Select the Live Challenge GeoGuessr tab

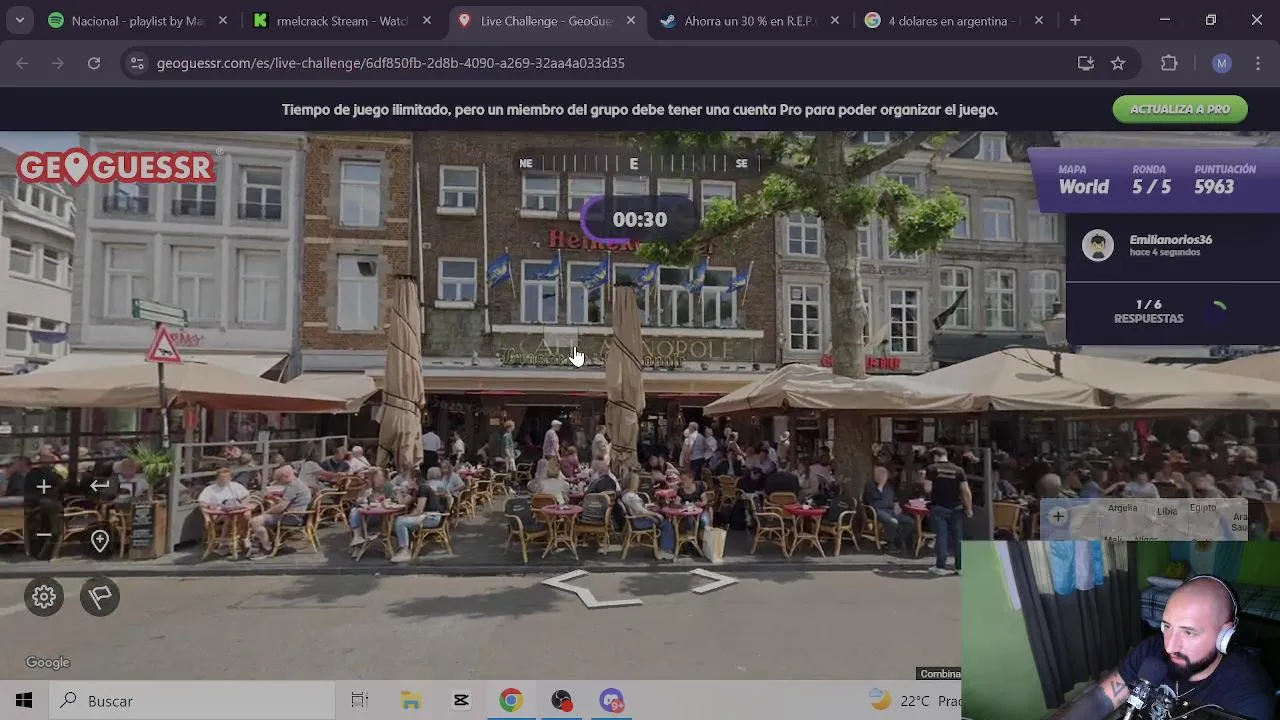[x=546, y=20]
